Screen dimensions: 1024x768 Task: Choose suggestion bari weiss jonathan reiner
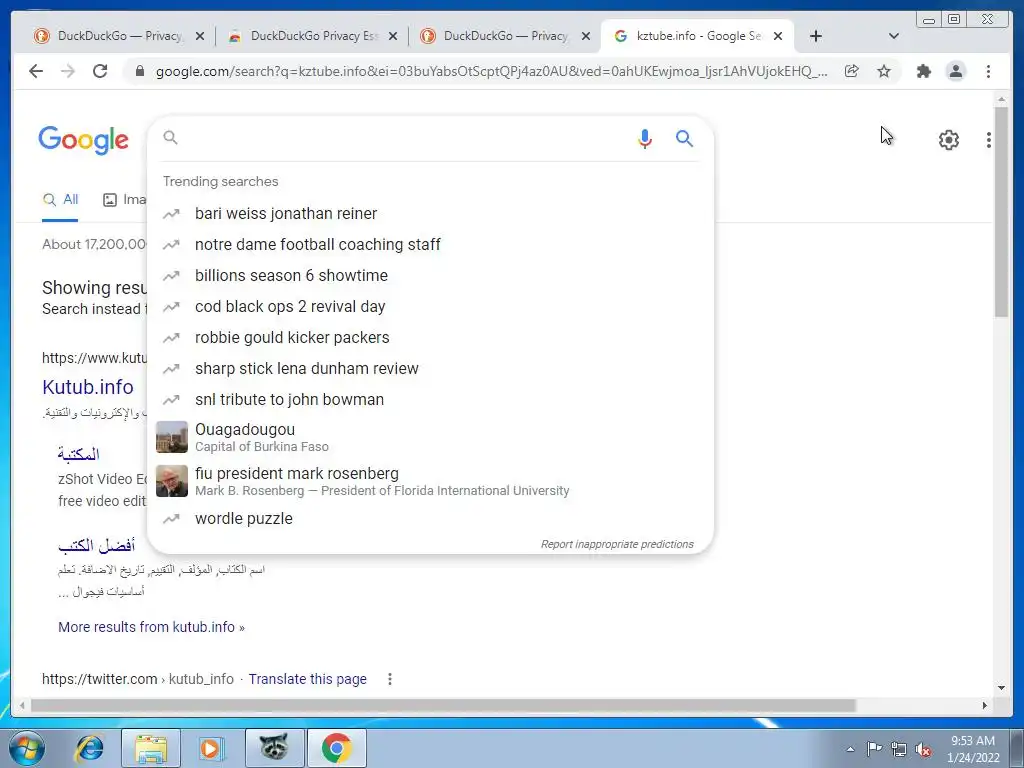pyautogui.click(x=431, y=214)
